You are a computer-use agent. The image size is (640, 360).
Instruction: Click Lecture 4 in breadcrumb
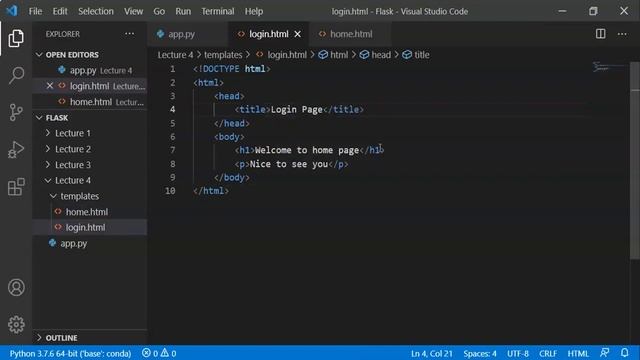[x=176, y=55]
